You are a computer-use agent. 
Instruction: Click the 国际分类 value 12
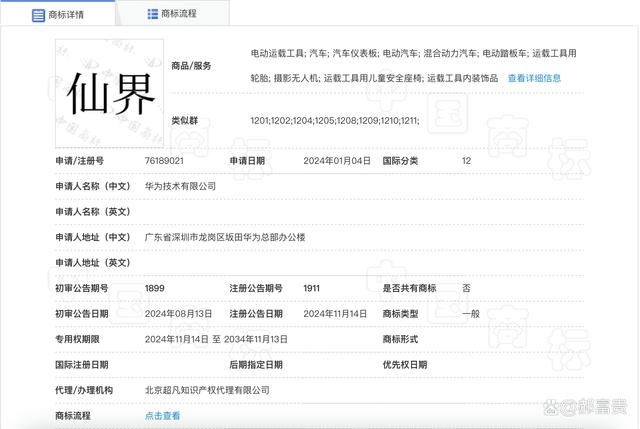pos(466,161)
